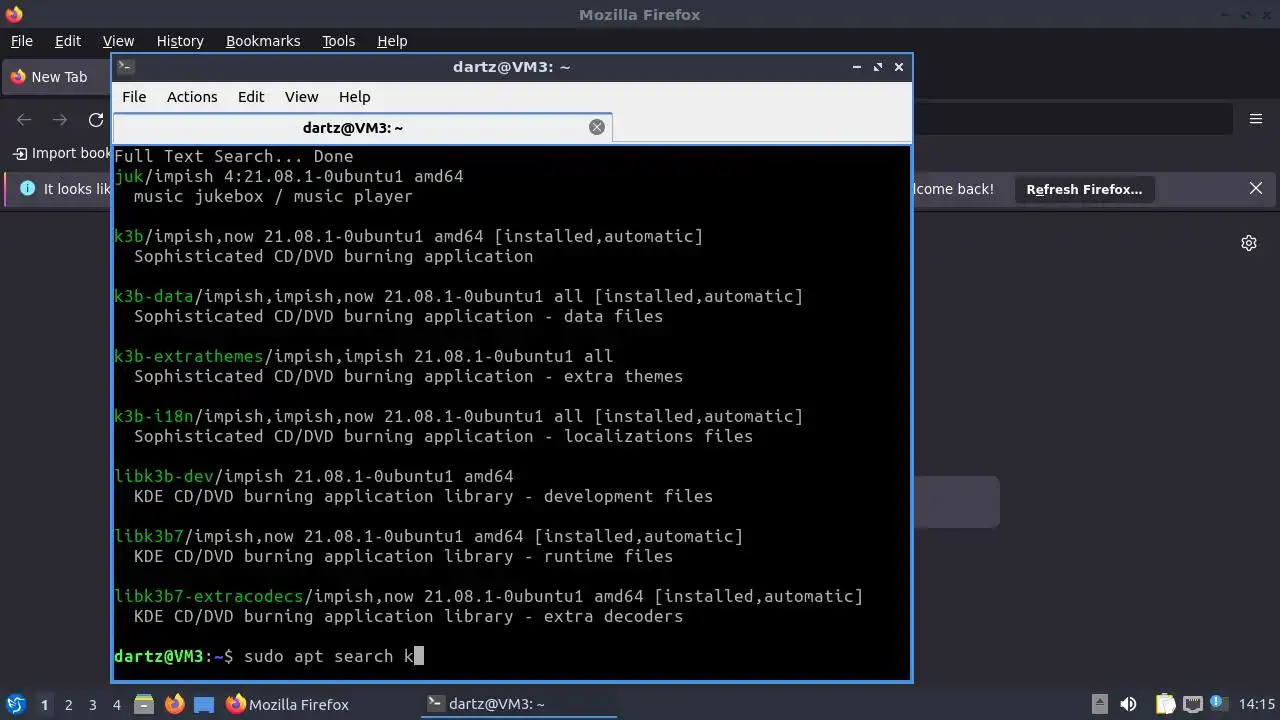Dismiss the Firefox refresh notification bar

coord(1256,188)
